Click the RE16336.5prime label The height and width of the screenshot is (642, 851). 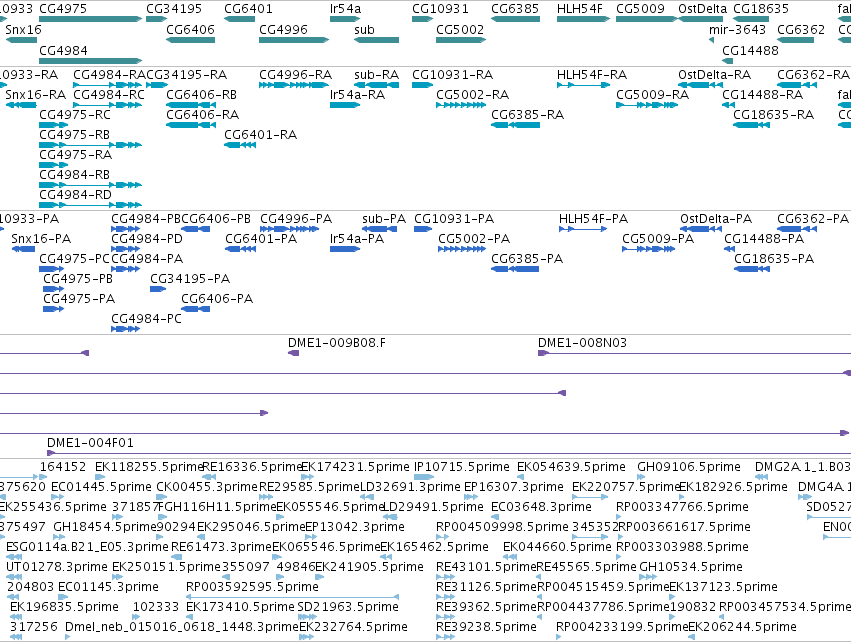252,467
